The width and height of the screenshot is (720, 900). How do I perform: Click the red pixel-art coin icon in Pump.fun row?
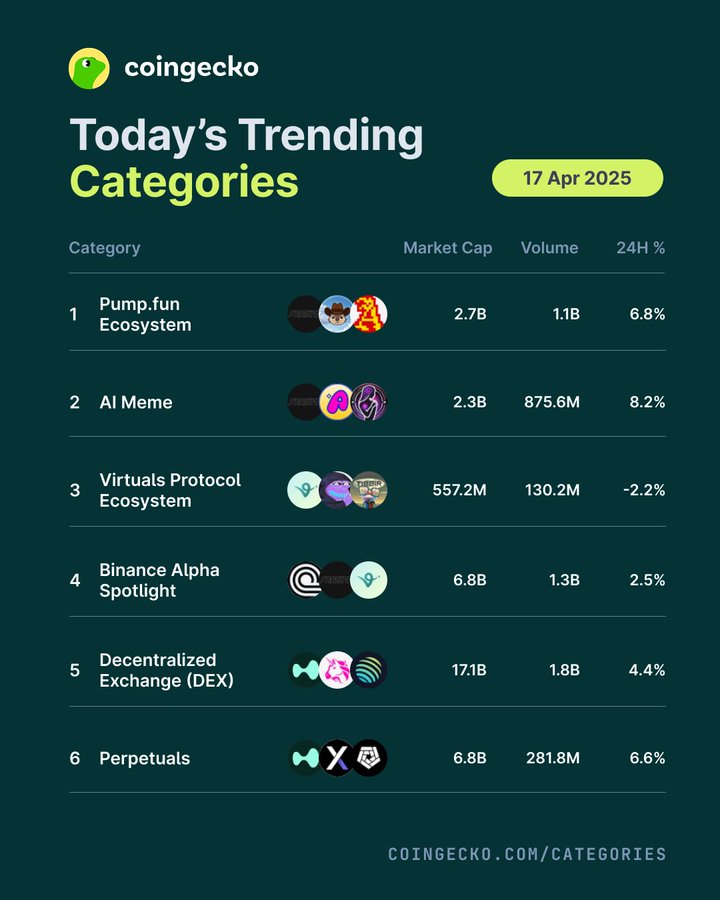pos(369,314)
